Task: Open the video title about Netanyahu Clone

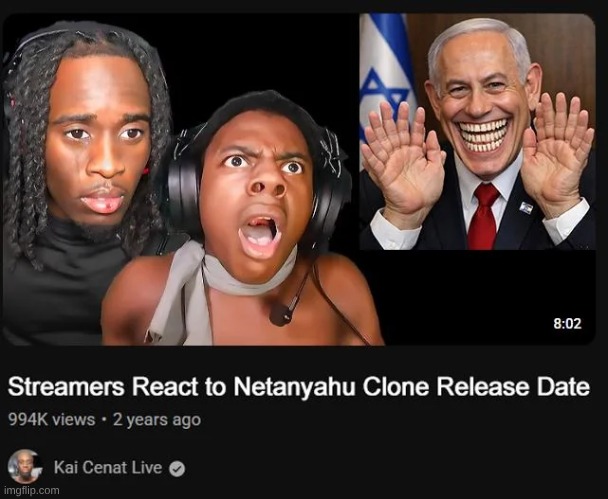Action: coord(299,387)
